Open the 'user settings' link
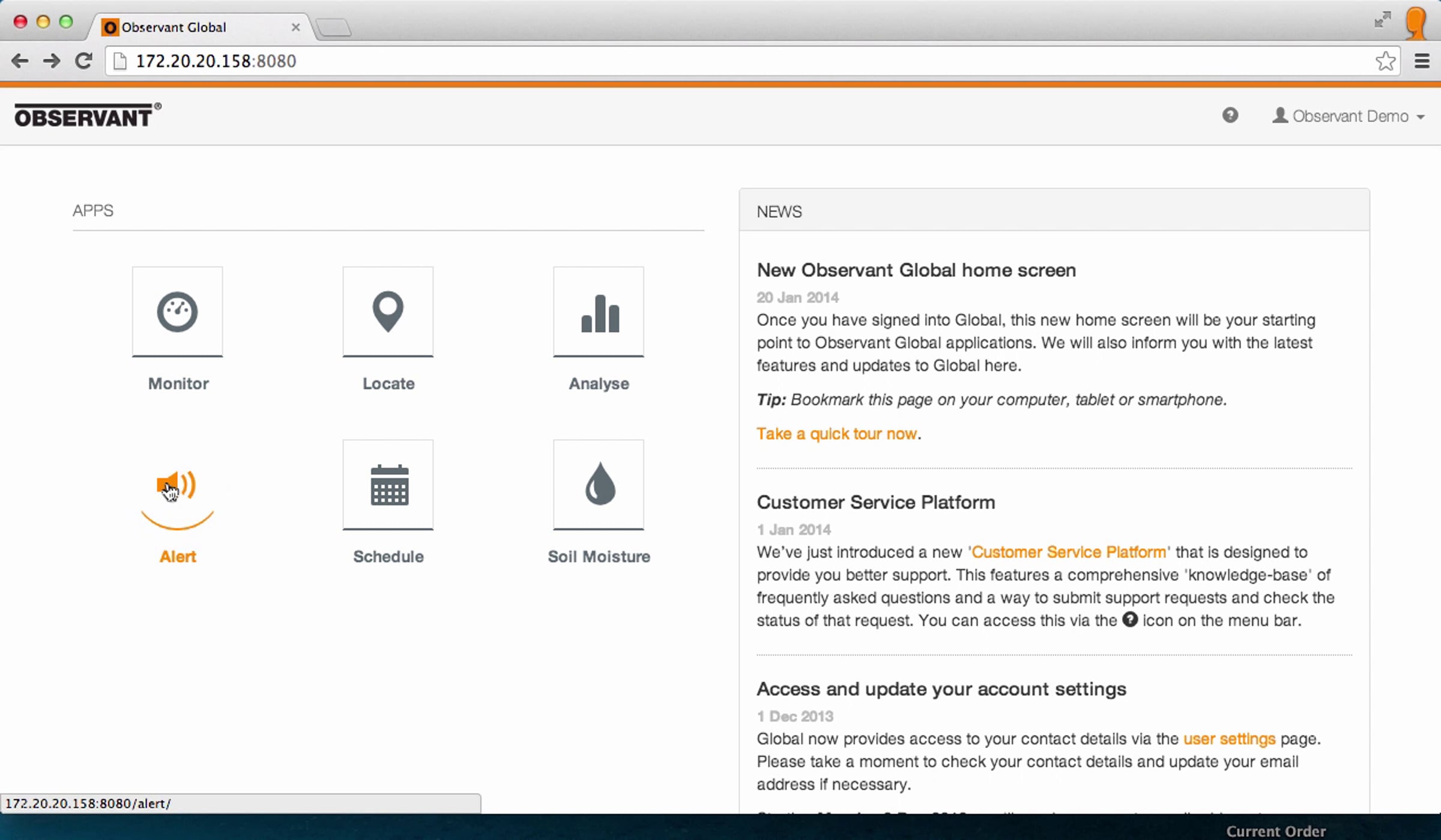Viewport: 1441px width, 840px height. 1229,739
